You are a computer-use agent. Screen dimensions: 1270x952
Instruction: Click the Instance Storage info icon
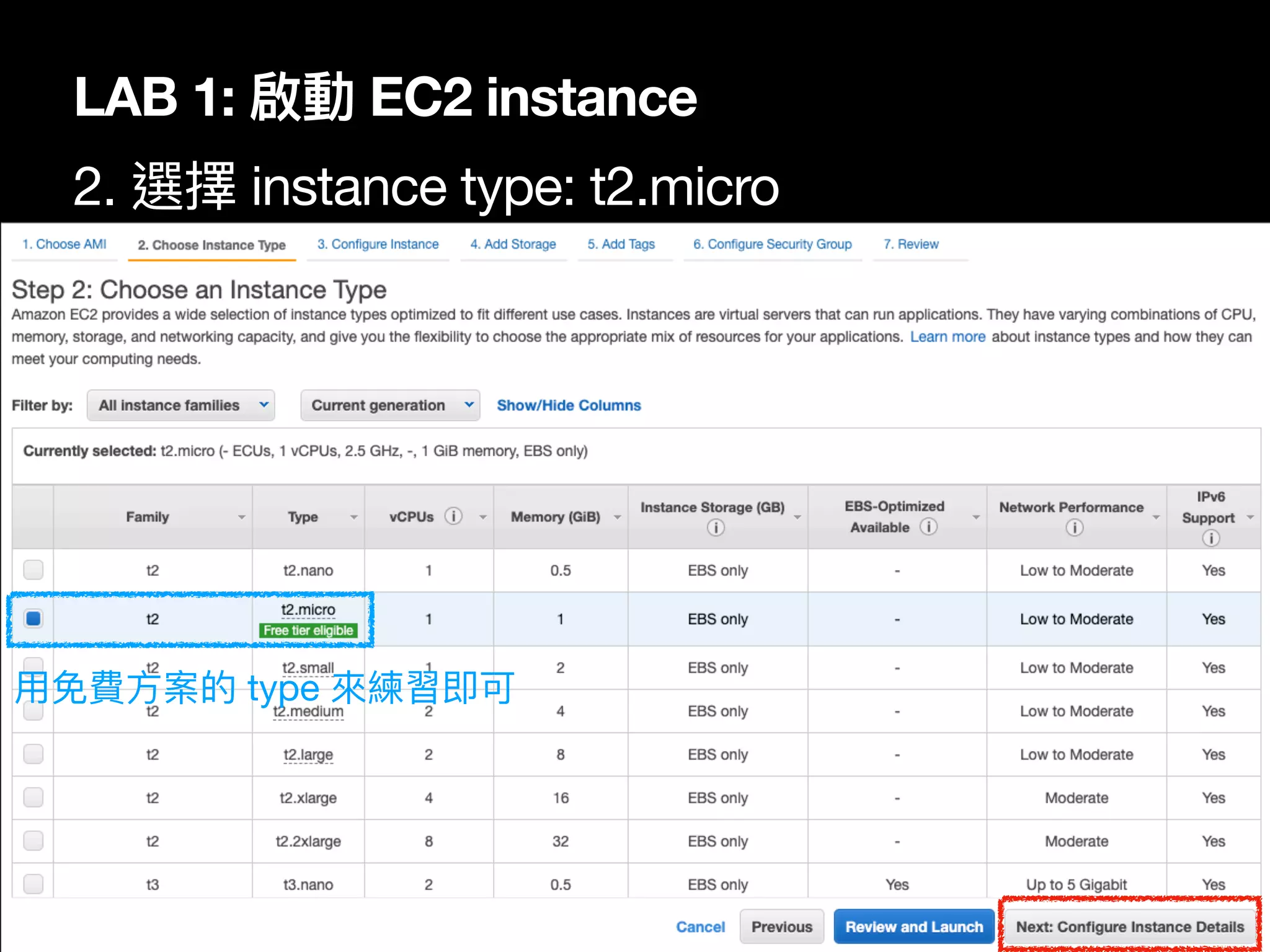pyautogui.click(x=716, y=527)
